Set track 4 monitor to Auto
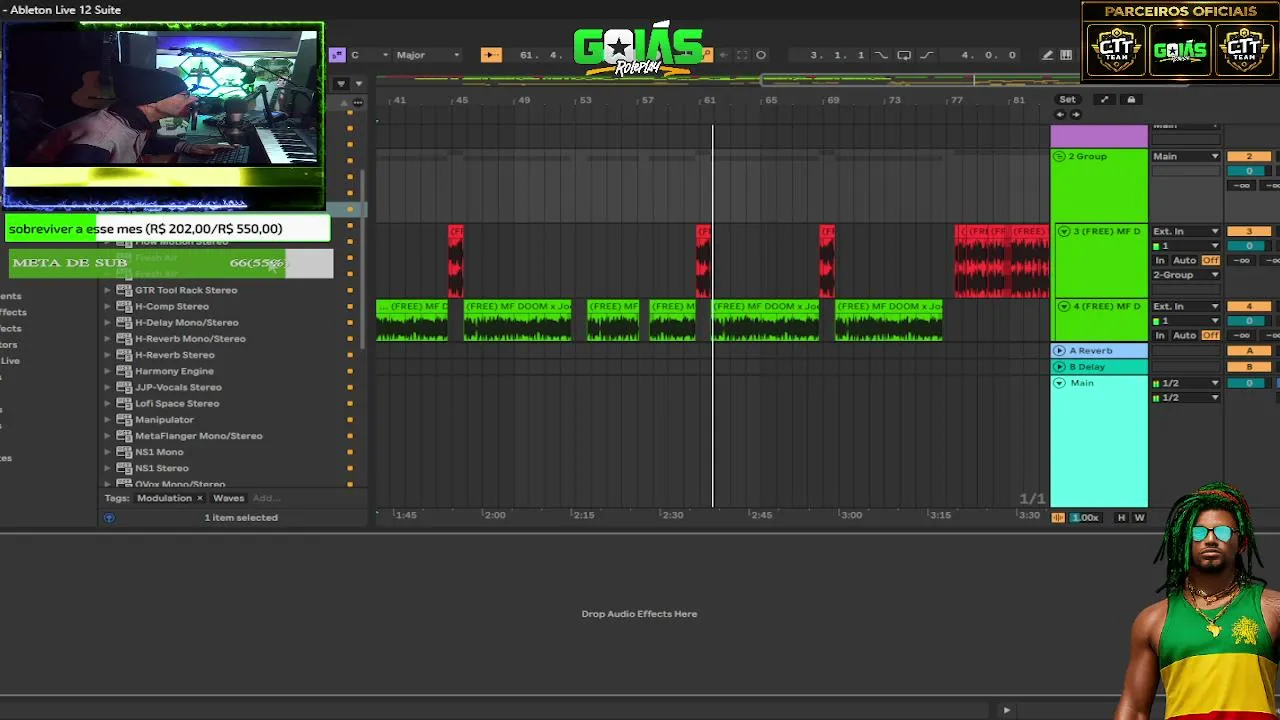The image size is (1280, 720). pyautogui.click(x=1185, y=335)
